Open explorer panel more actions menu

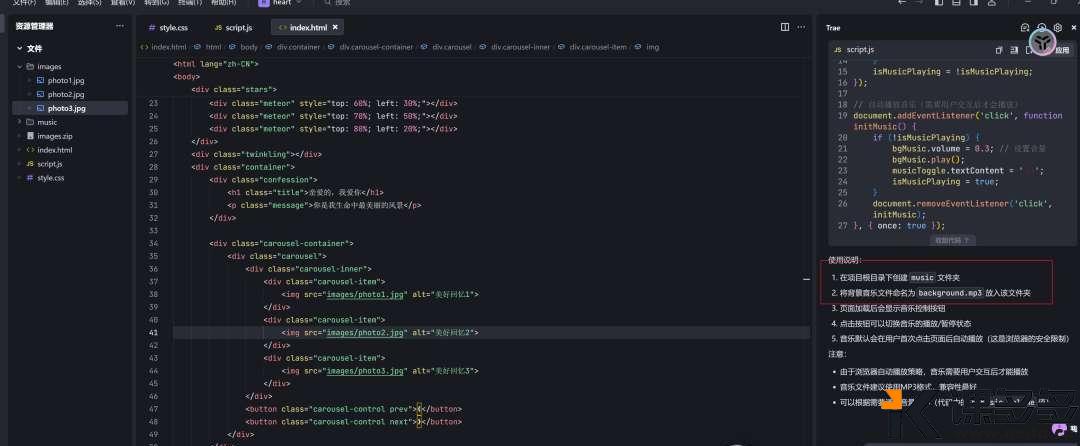pos(124,27)
